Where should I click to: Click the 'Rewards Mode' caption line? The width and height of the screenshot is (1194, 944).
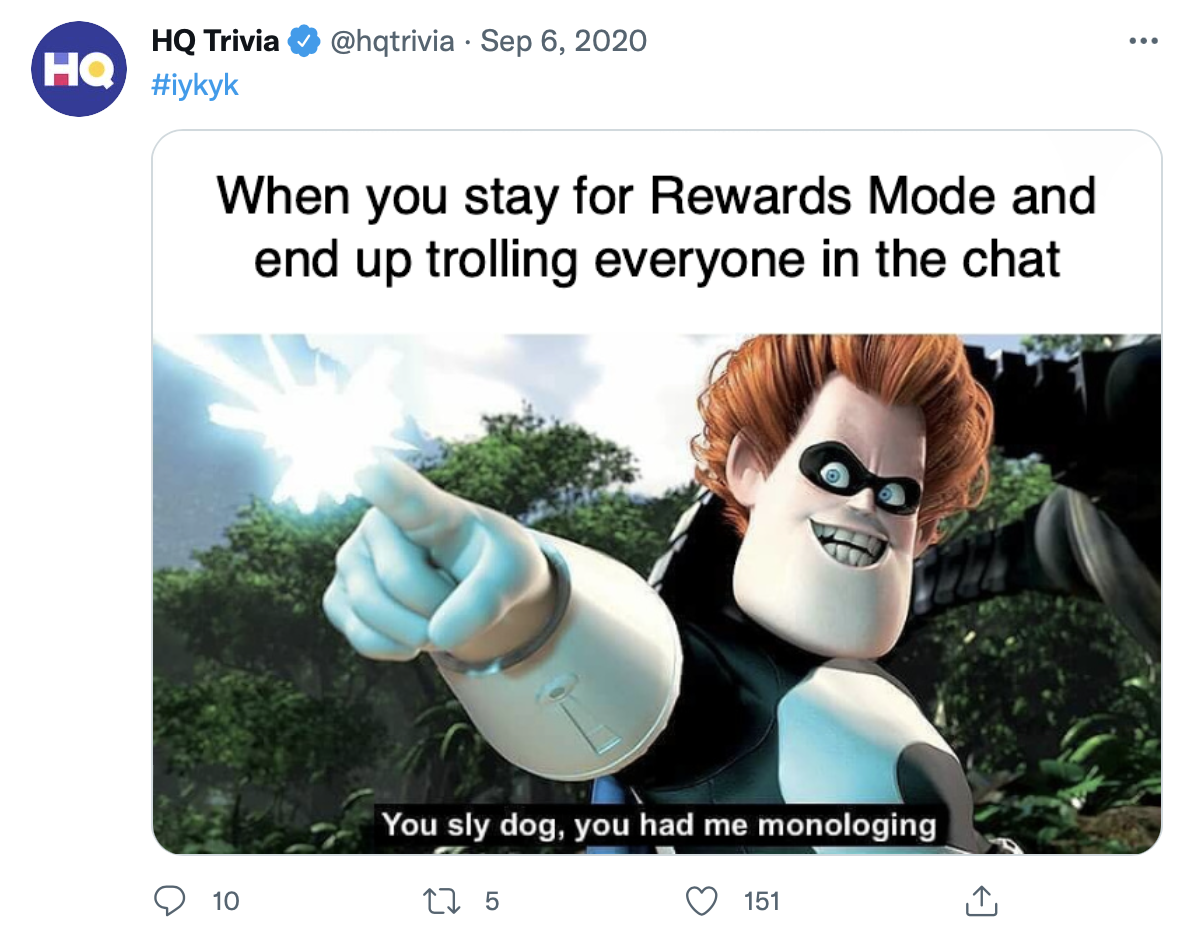pos(656,196)
